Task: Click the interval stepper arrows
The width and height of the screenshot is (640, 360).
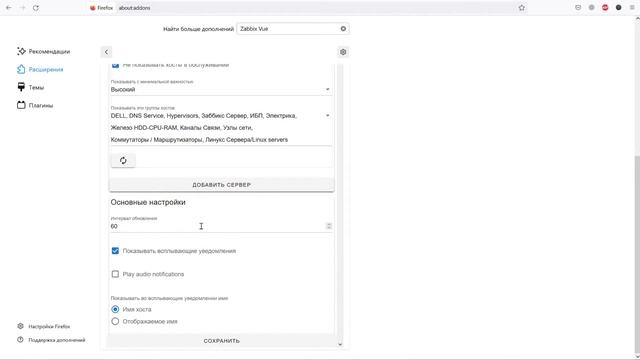Action: tap(329, 226)
